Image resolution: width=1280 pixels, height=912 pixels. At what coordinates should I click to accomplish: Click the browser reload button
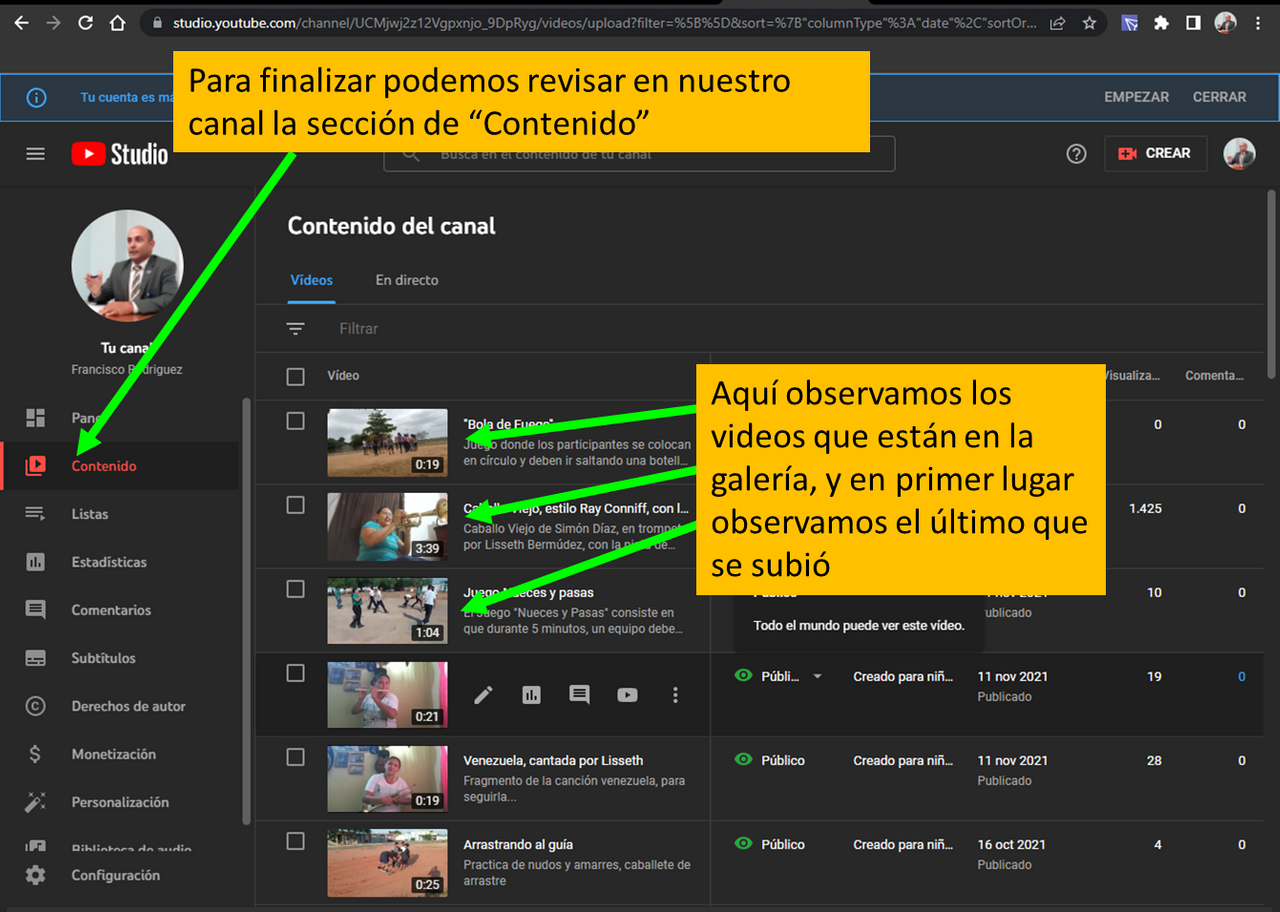pos(86,23)
